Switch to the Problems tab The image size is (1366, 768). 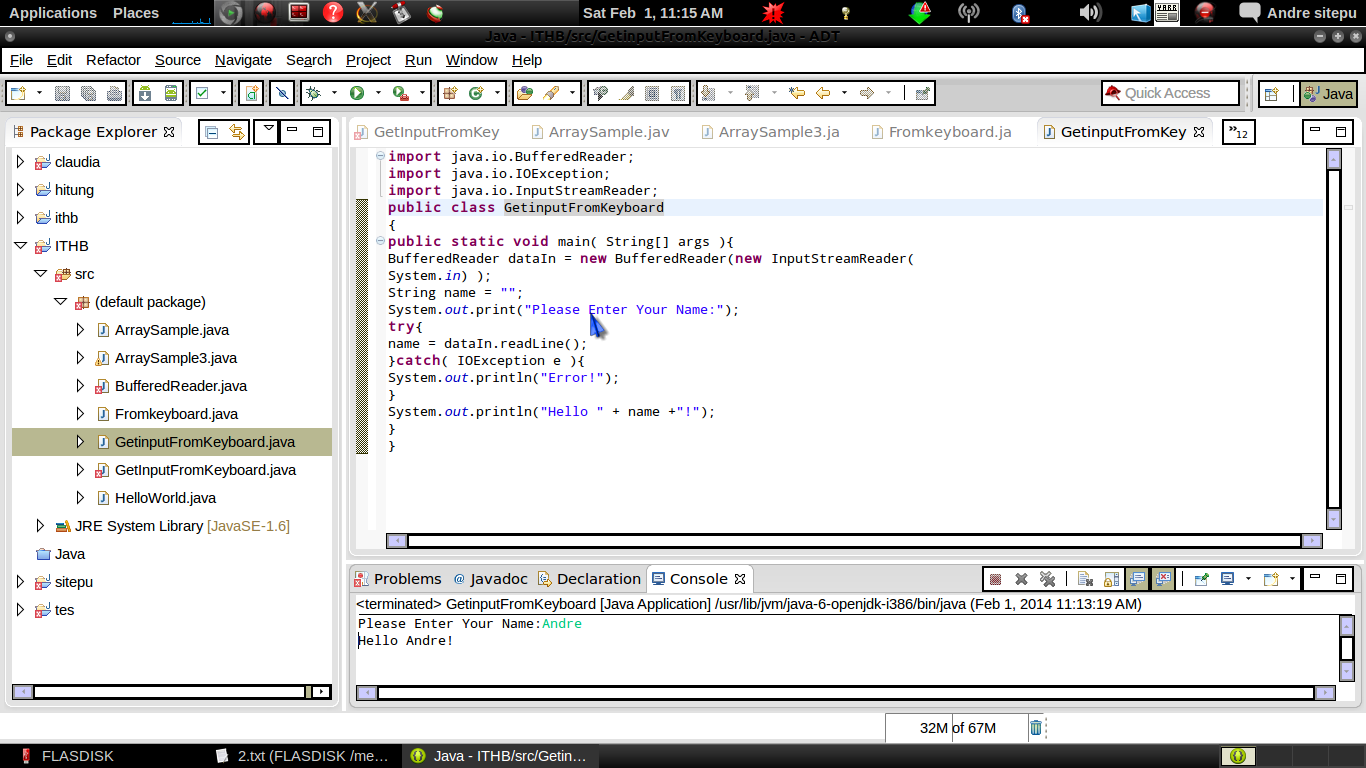[x=405, y=578]
